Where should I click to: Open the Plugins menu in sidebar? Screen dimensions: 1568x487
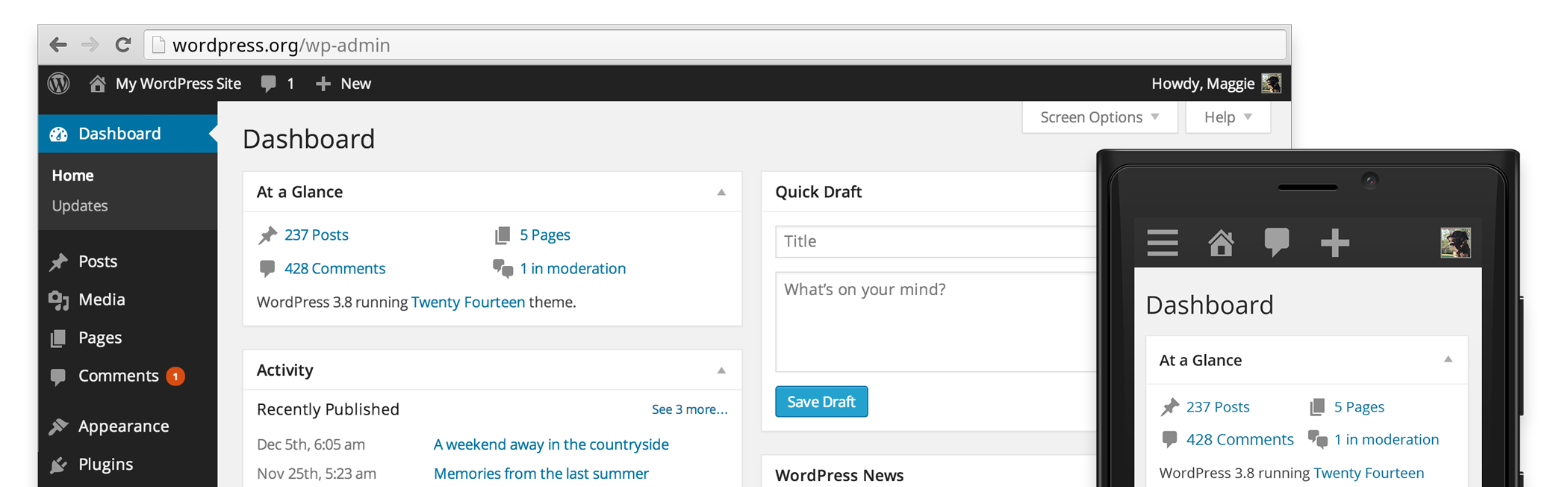(105, 464)
